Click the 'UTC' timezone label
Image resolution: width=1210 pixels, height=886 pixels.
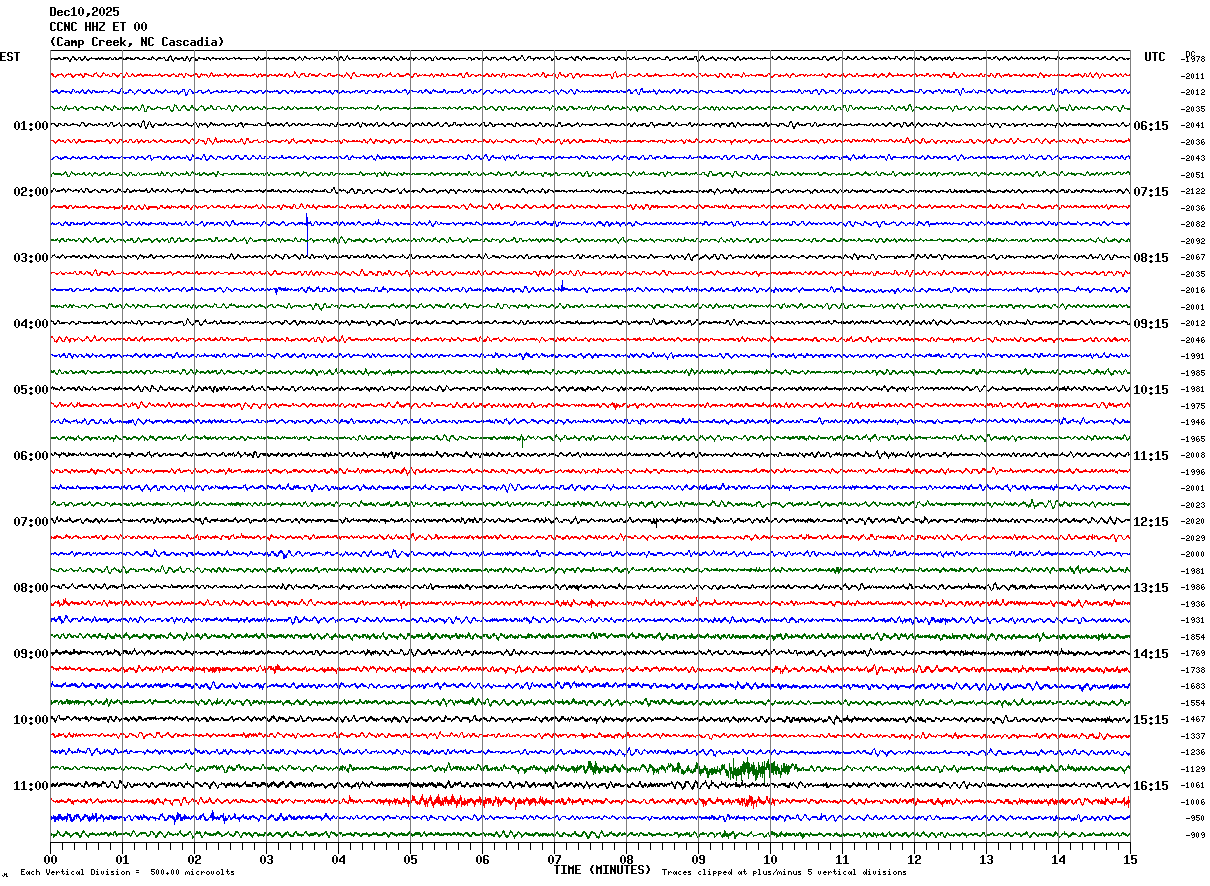pos(1155,57)
